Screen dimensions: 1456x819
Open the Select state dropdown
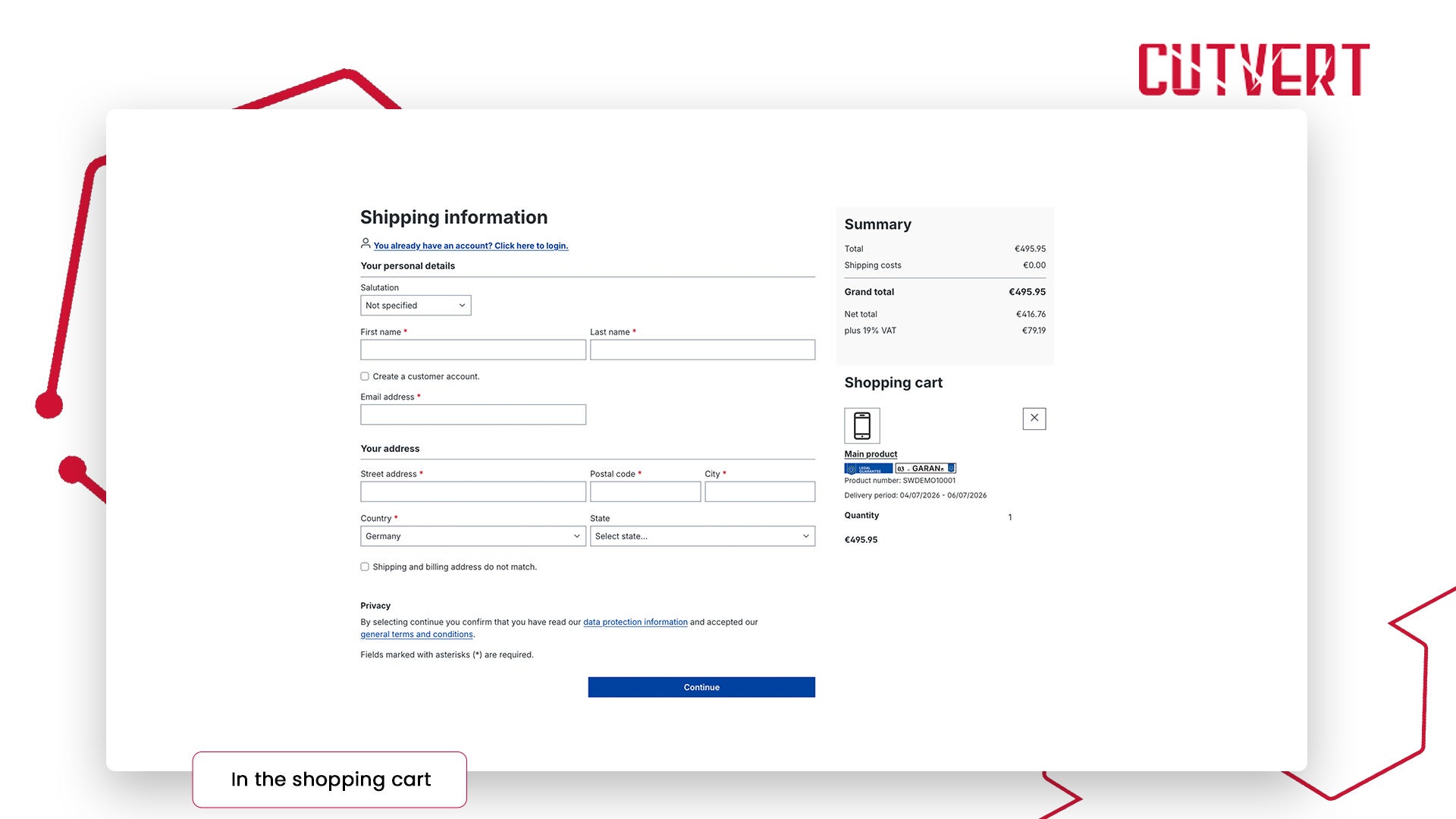pos(702,536)
